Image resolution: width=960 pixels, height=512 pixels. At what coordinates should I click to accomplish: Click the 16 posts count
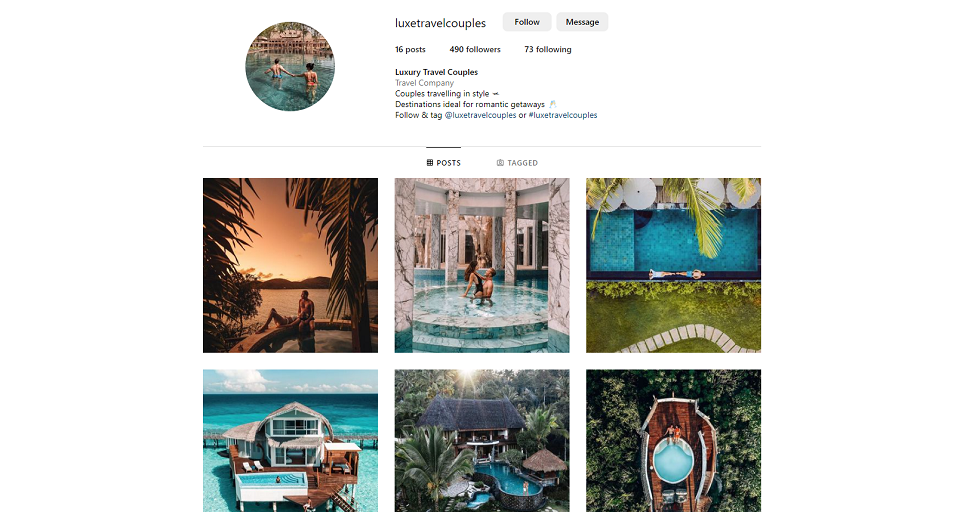pyautogui.click(x=410, y=50)
